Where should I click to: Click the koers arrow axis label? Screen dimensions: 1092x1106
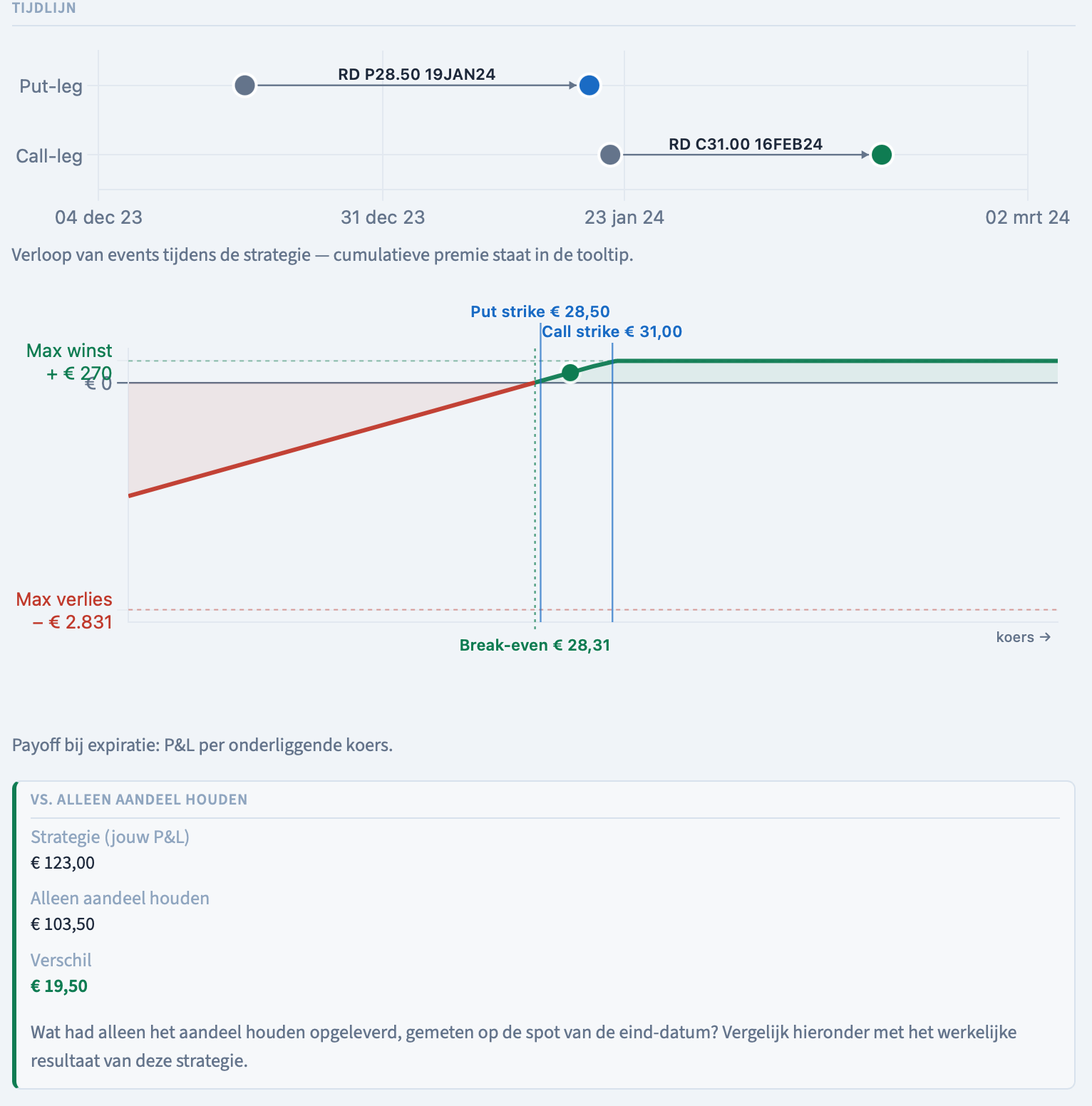(1024, 637)
